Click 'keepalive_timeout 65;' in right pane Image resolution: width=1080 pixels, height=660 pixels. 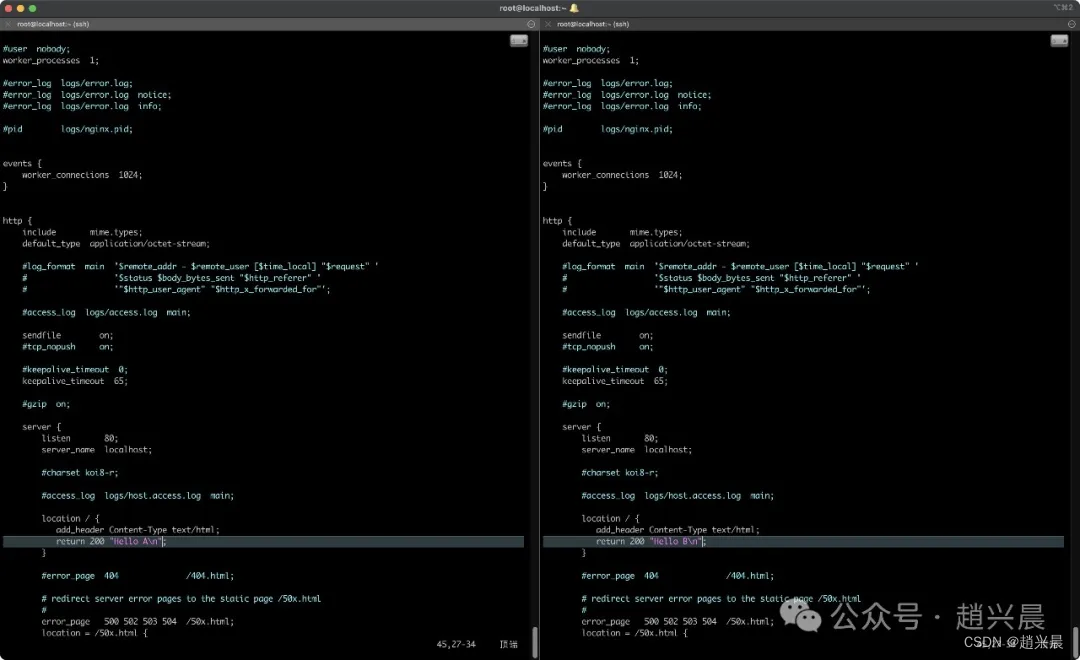pyautogui.click(x=615, y=381)
